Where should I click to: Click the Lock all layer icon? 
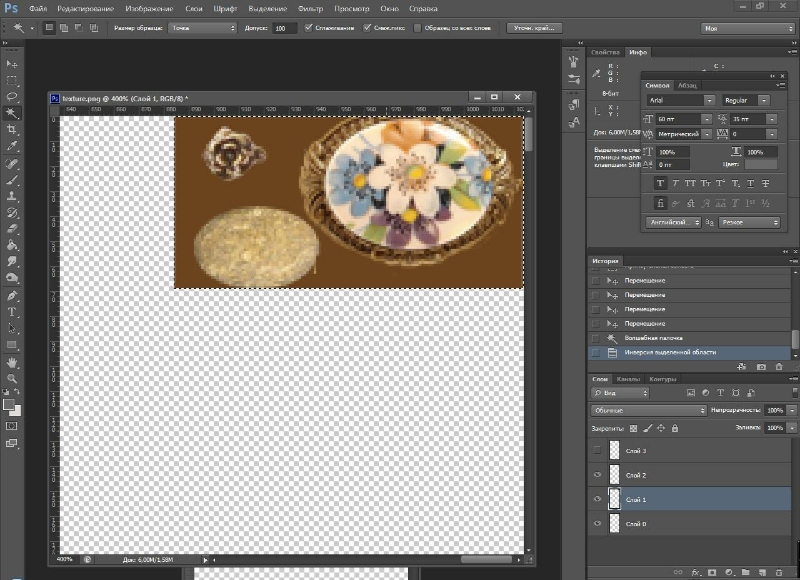click(675, 428)
